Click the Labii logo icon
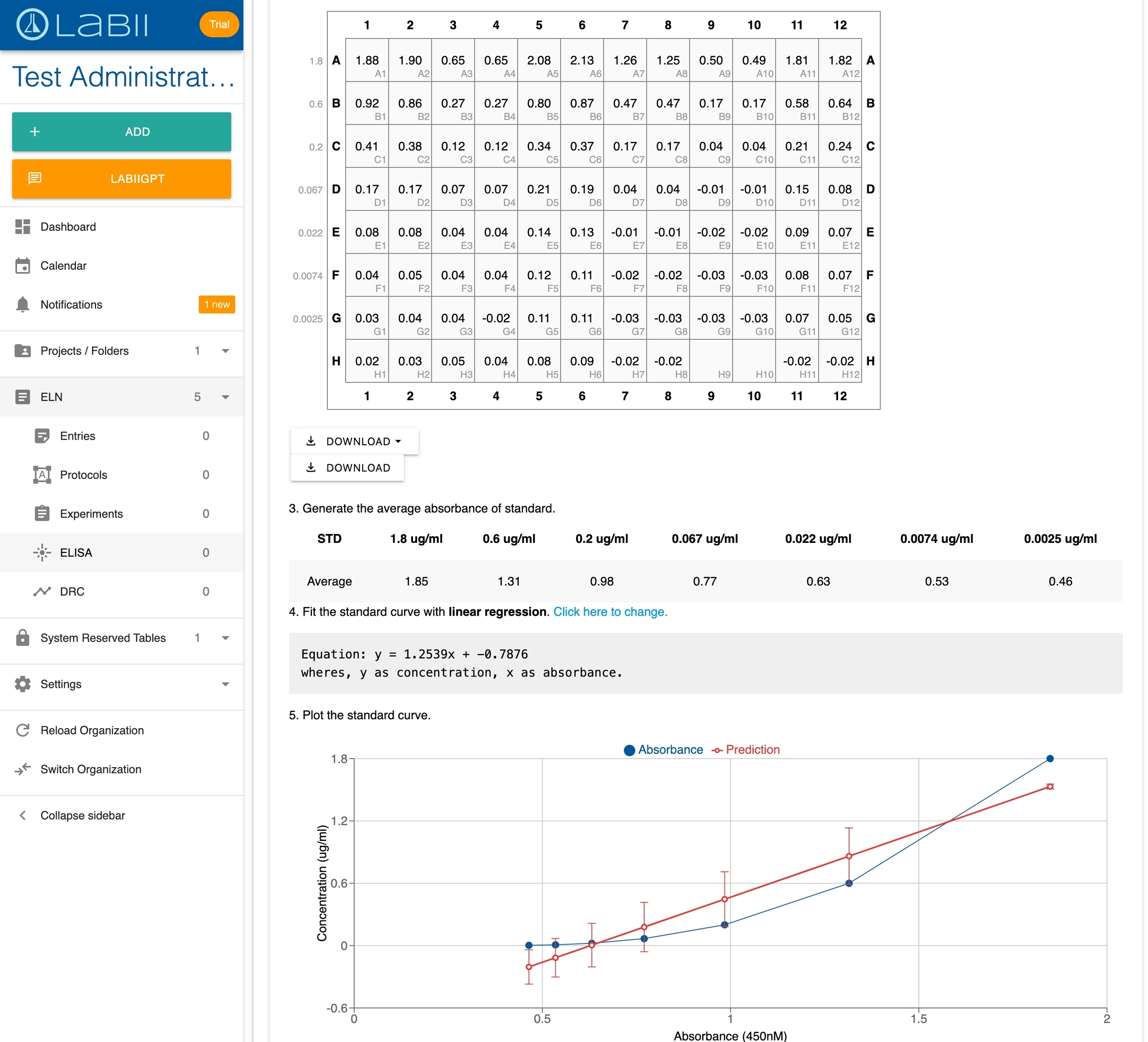Image resolution: width=1148 pixels, height=1042 pixels. click(32, 24)
